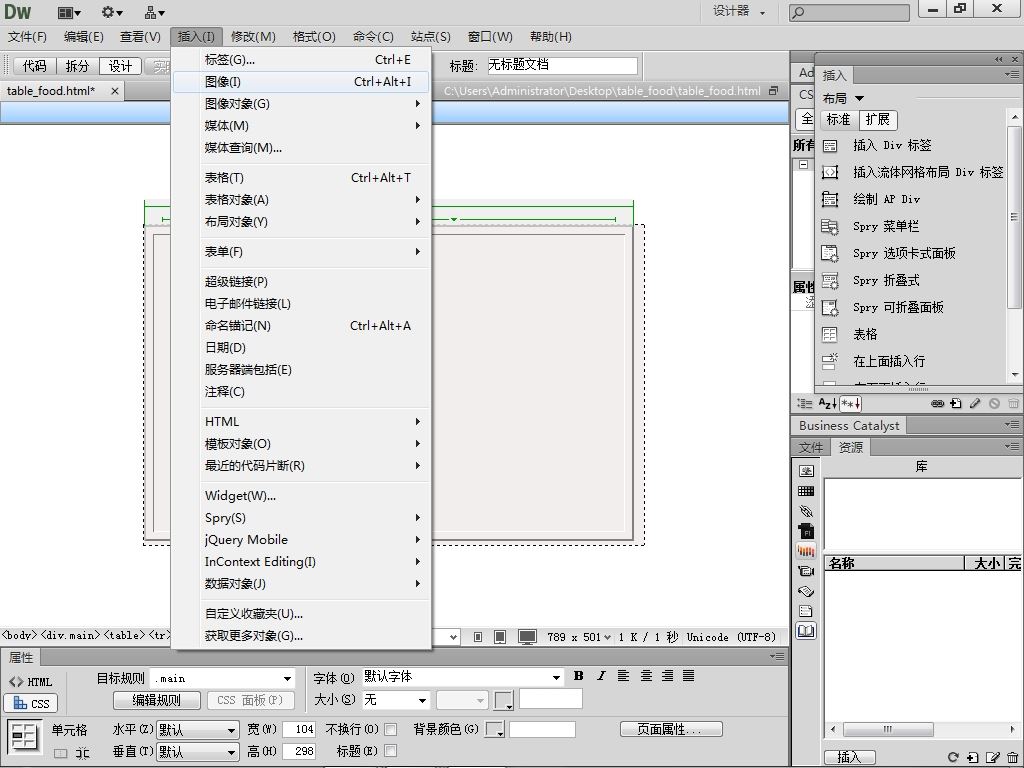Show colors category in Assets panel
Viewport: 1024px width, 768px height.
point(806,491)
